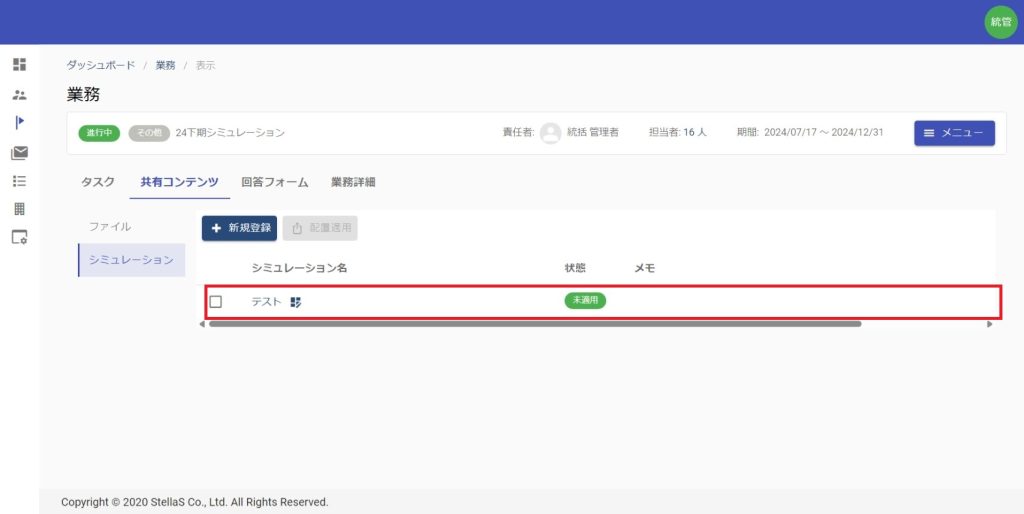Image resolution: width=1024 pixels, height=514 pixels.
Task: Switch to the タスク tab
Action: 98,182
